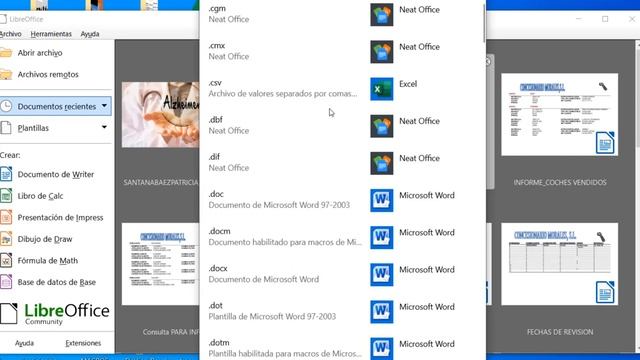Image resolution: width=640 pixels, height=360 pixels.
Task: Click the Plantillas page icon
Action: point(6,128)
